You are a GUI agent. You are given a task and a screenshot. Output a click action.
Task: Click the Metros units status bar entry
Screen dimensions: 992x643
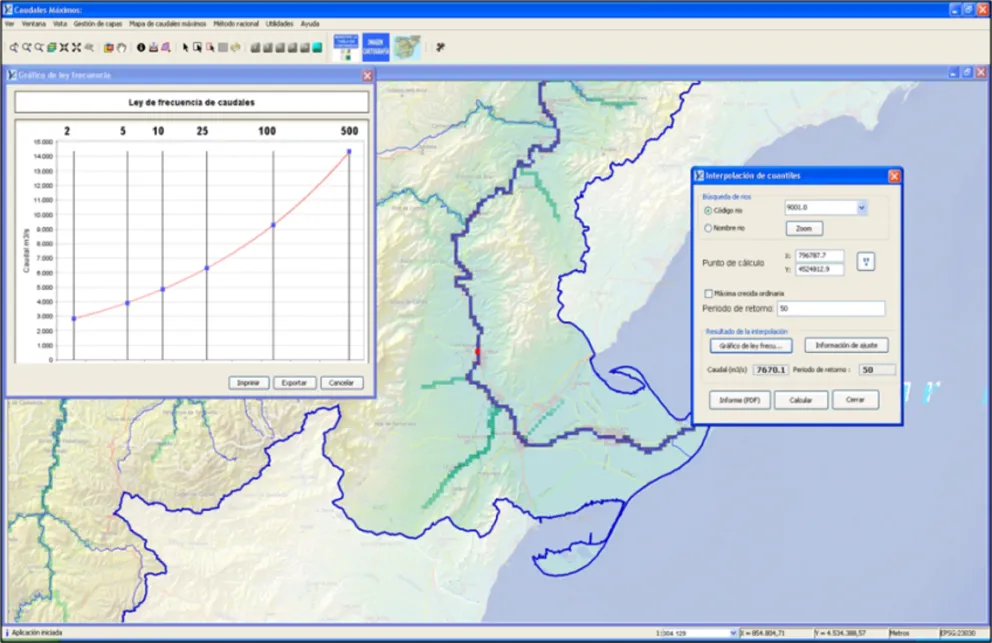coord(899,633)
